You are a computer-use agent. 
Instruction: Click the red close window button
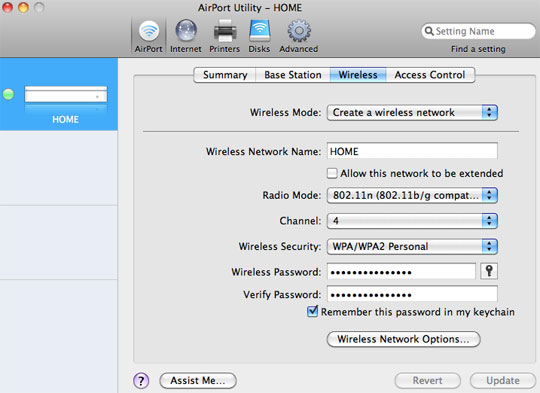click(7, 7)
